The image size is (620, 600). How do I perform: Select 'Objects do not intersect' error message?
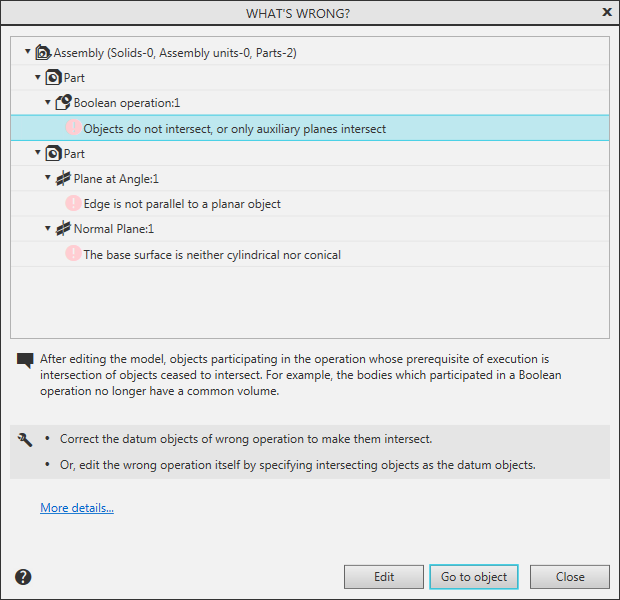click(234, 129)
